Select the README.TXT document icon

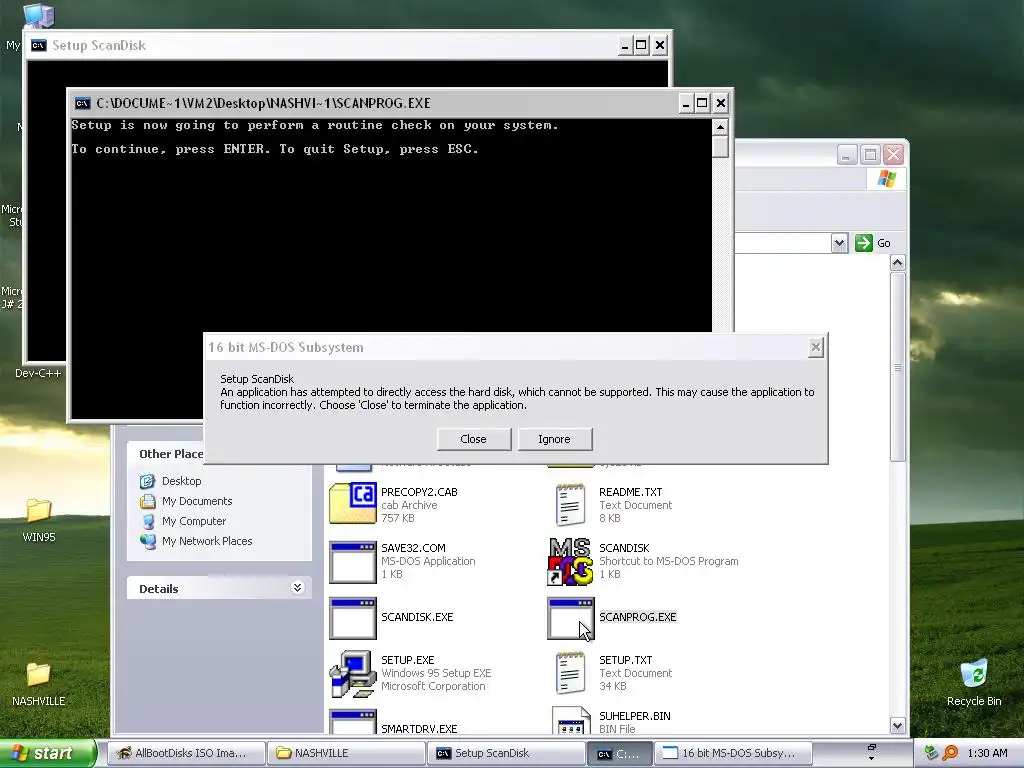coord(570,504)
